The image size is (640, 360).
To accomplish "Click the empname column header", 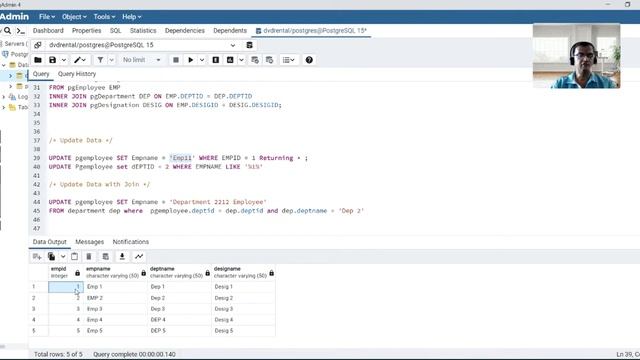I will [116, 272].
